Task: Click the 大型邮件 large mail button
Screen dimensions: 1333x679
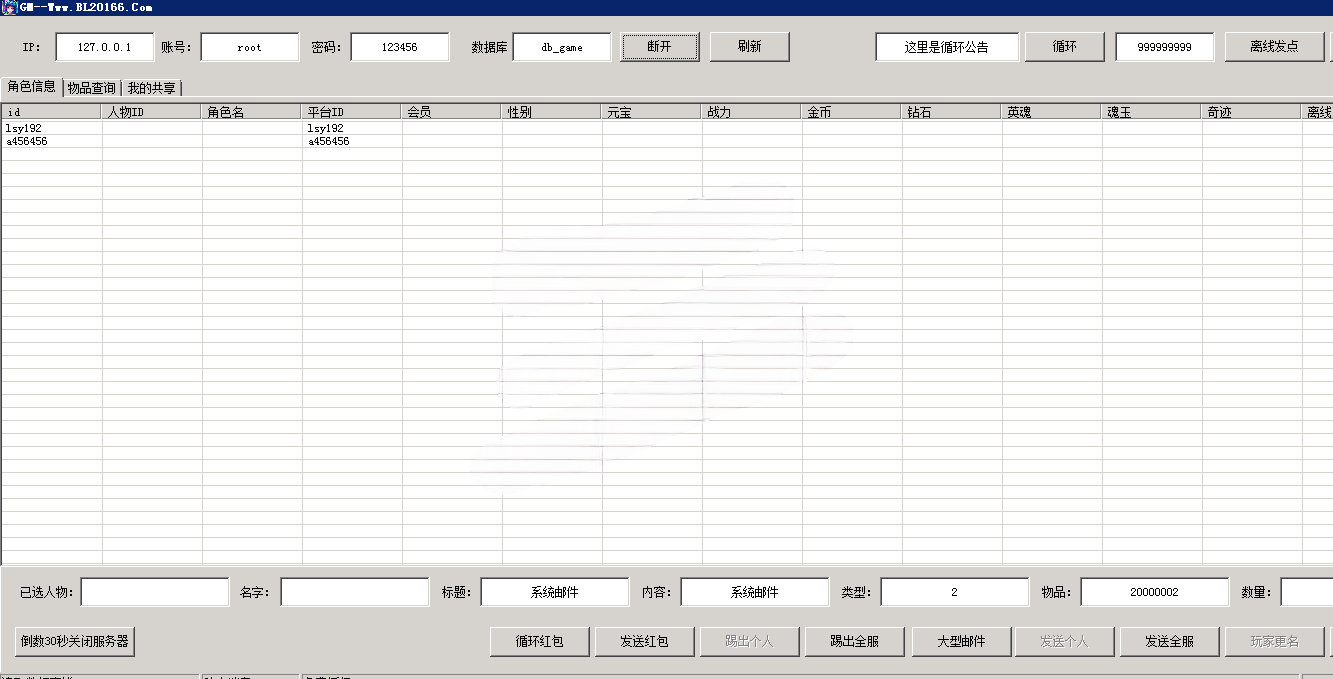Action: click(x=960, y=641)
